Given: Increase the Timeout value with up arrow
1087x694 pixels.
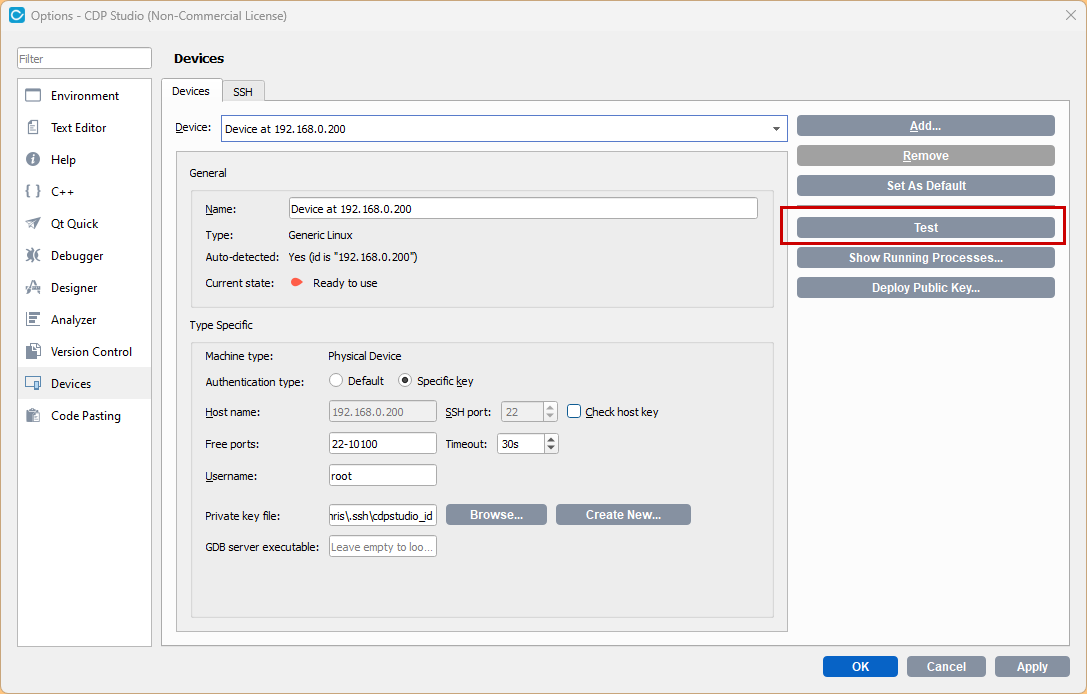Looking at the screenshot, I should 551,439.
